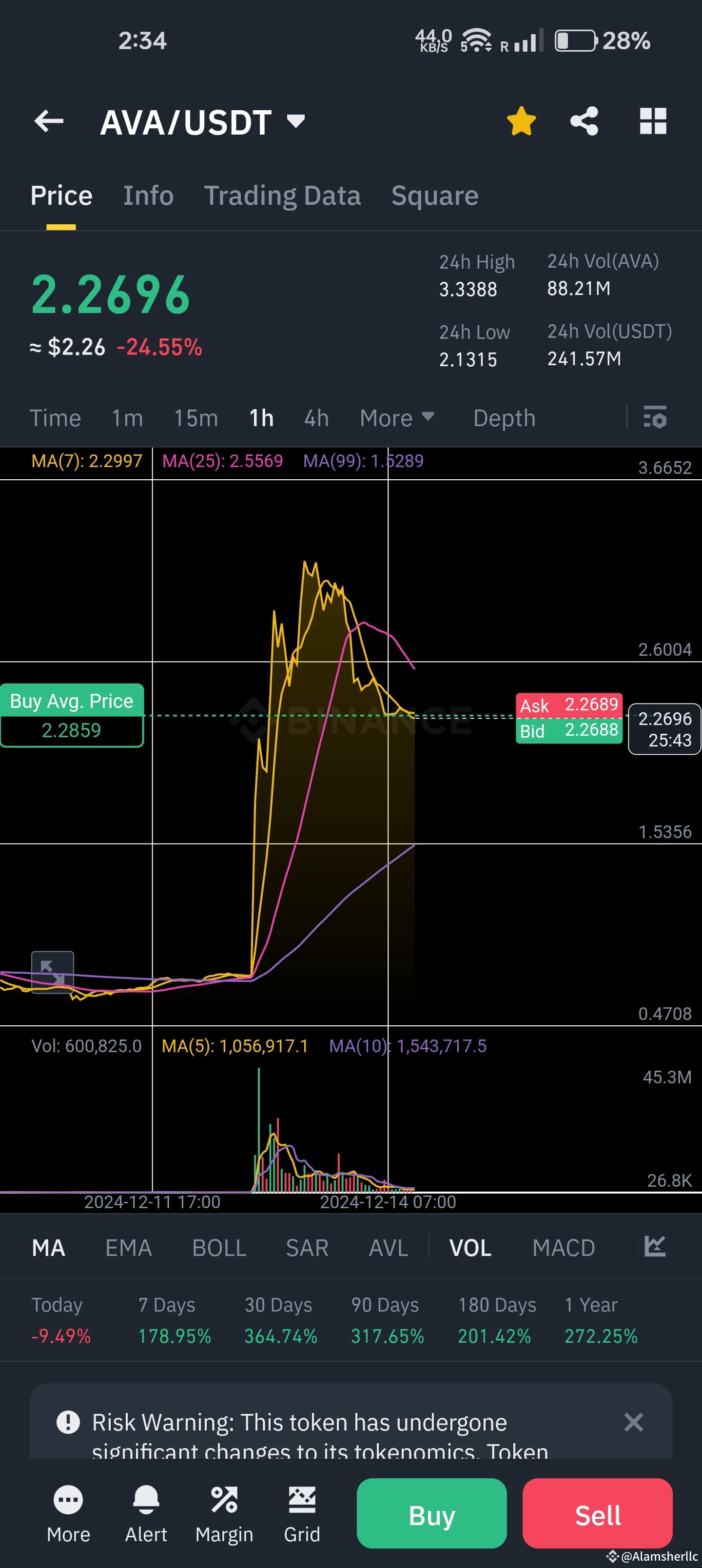This screenshot has width=702, height=1568.
Task: Toggle the VOL indicator
Action: [x=470, y=1248]
